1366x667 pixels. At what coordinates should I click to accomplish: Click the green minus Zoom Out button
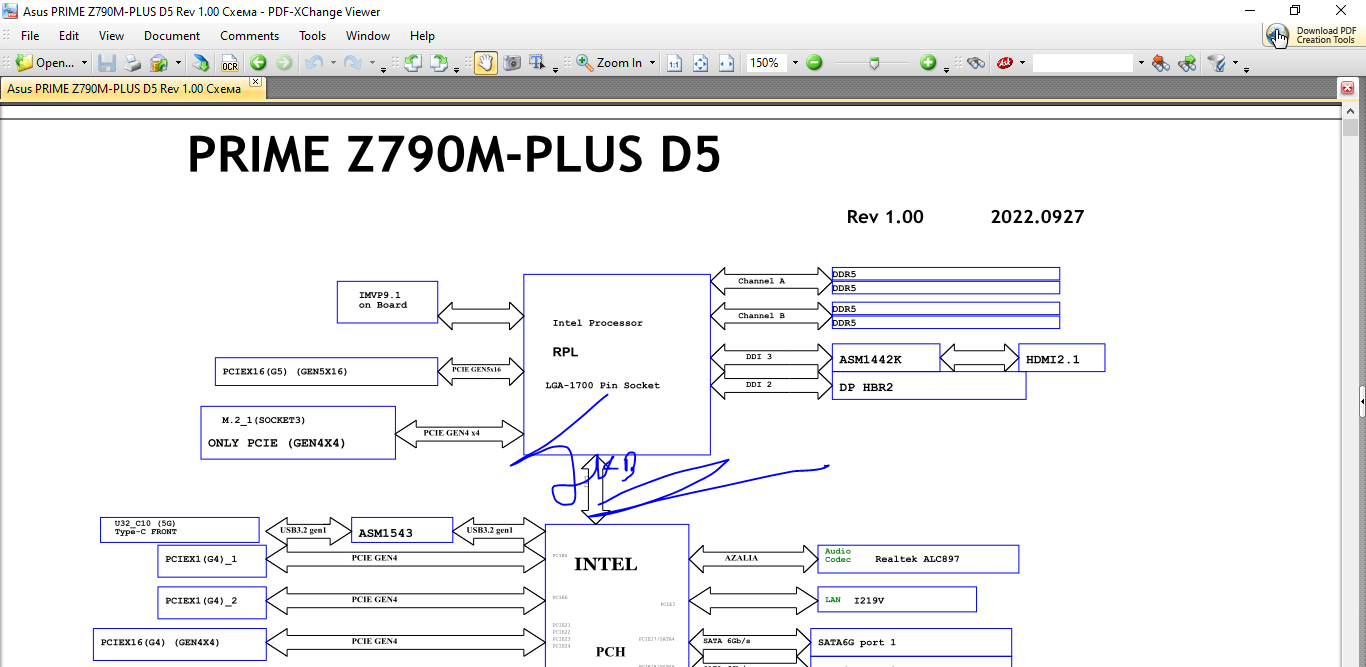814,63
